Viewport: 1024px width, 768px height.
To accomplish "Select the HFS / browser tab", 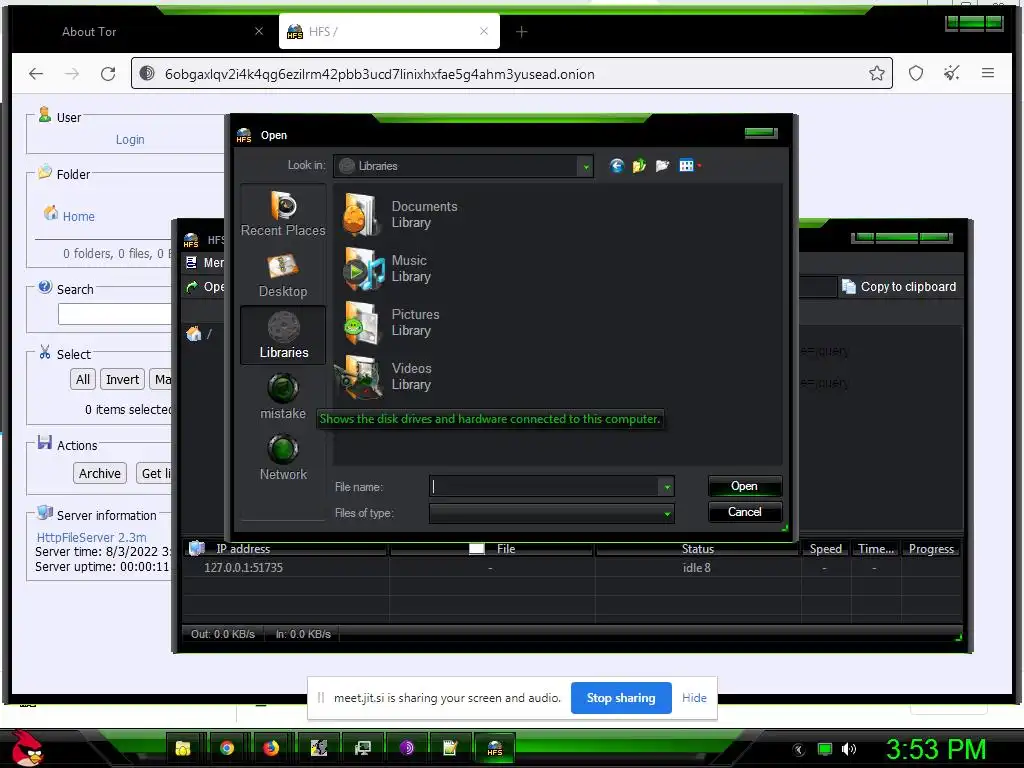I will tap(389, 31).
